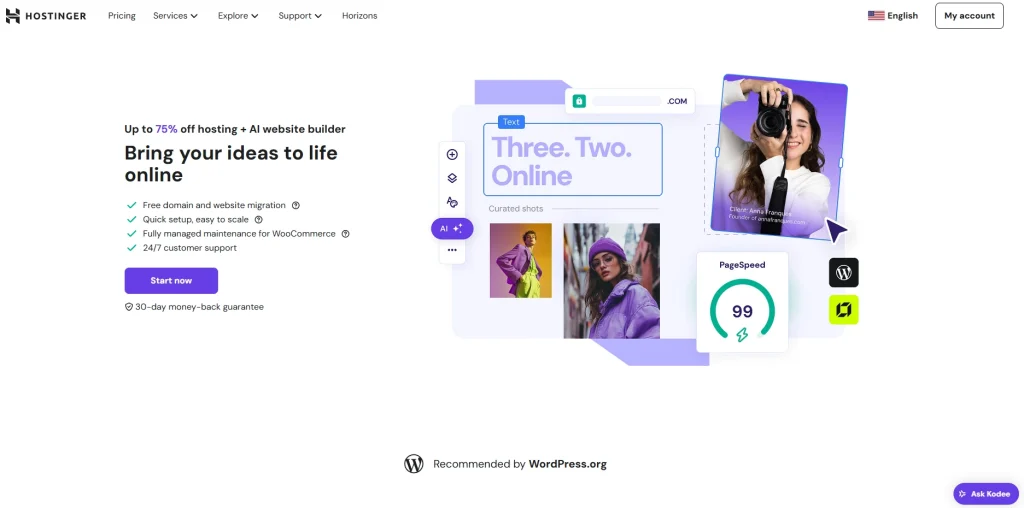Image resolution: width=1024 pixels, height=508 pixels.
Task: Expand the Explore dropdown menu
Action: pos(238,16)
